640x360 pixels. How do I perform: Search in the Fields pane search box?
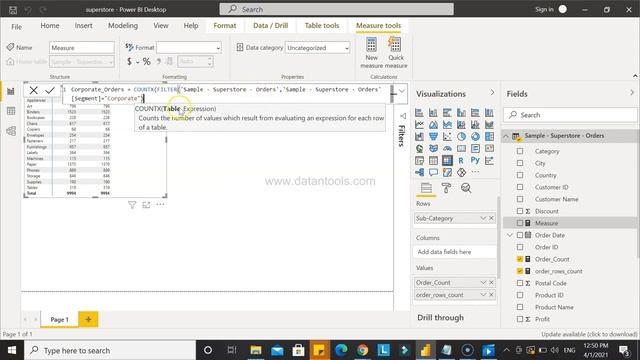tap(570, 115)
